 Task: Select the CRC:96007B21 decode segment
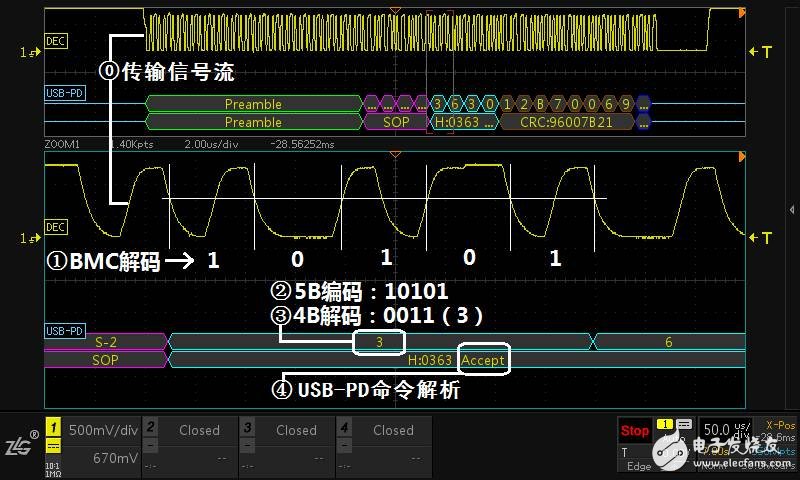click(566, 122)
